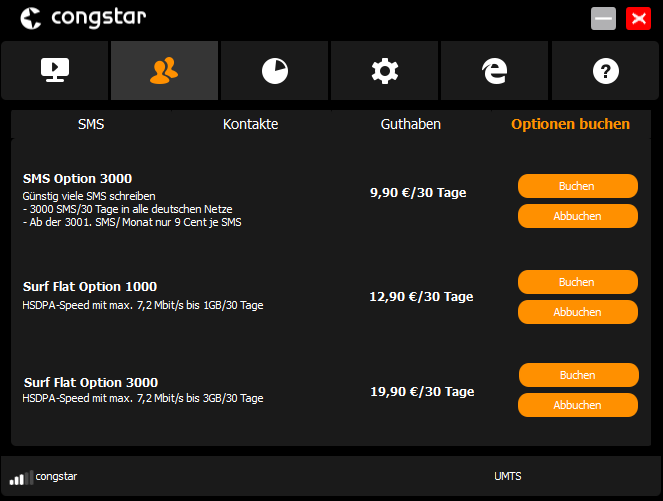Click the signal strength bars icon
This screenshot has height=501, width=663.
tap(21, 477)
